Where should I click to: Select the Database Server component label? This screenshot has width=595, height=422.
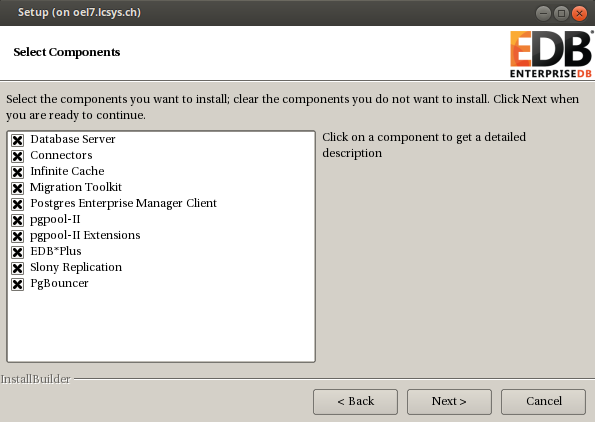73,139
